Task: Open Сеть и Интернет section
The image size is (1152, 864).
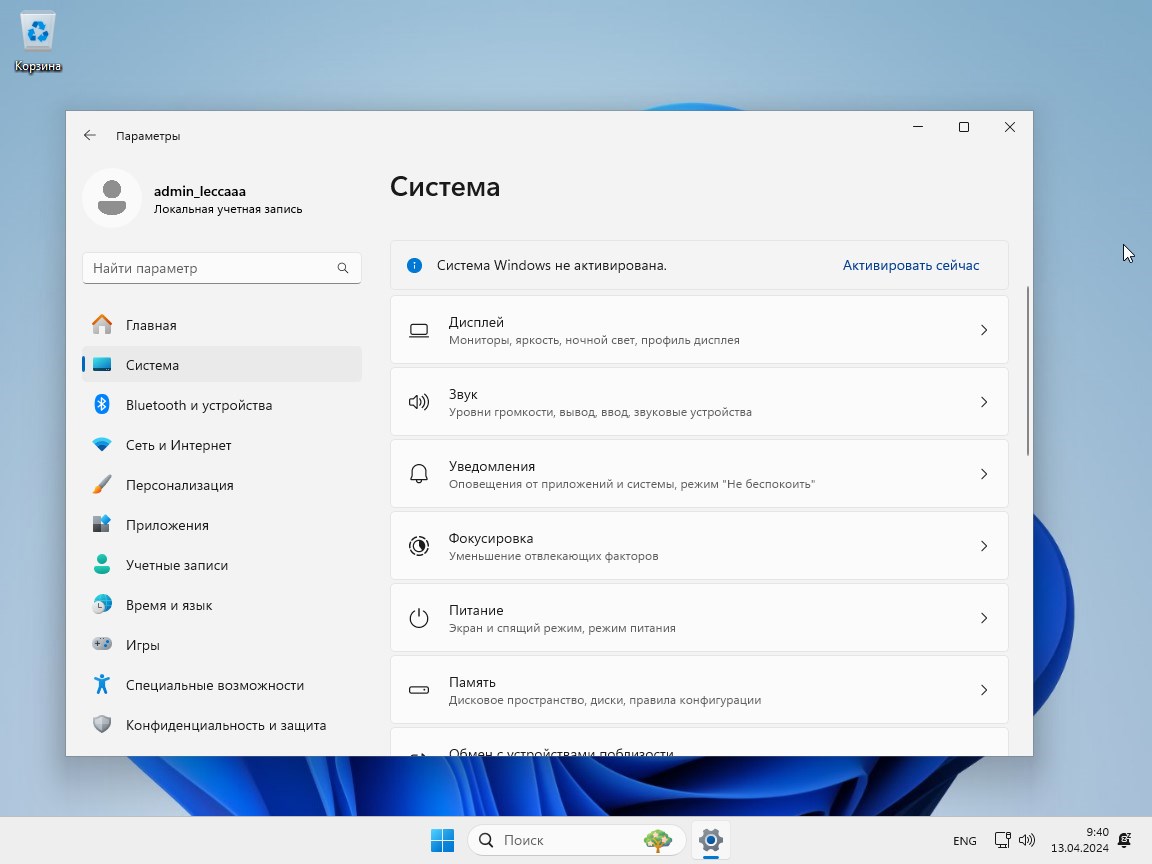Action: pyautogui.click(x=222, y=444)
